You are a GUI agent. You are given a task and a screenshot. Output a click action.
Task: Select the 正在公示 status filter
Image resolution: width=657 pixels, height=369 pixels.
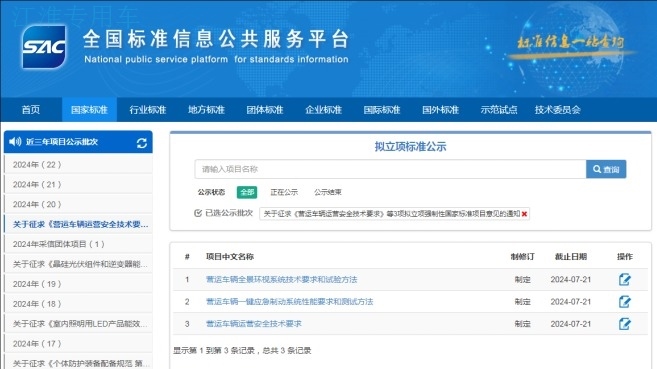point(284,192)
